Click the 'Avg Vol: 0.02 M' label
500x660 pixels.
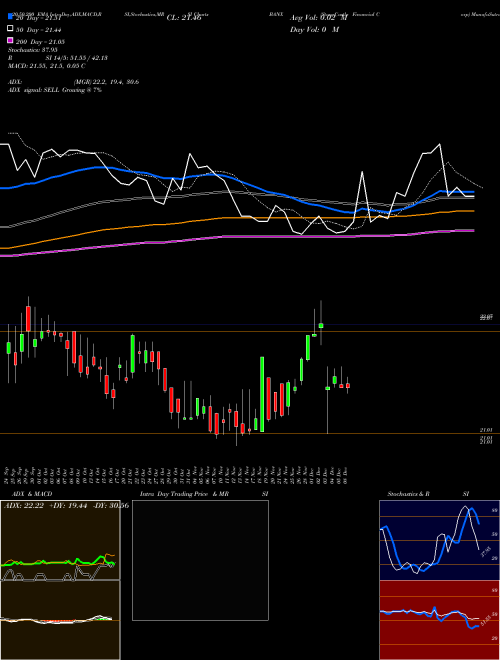[319, 18]
